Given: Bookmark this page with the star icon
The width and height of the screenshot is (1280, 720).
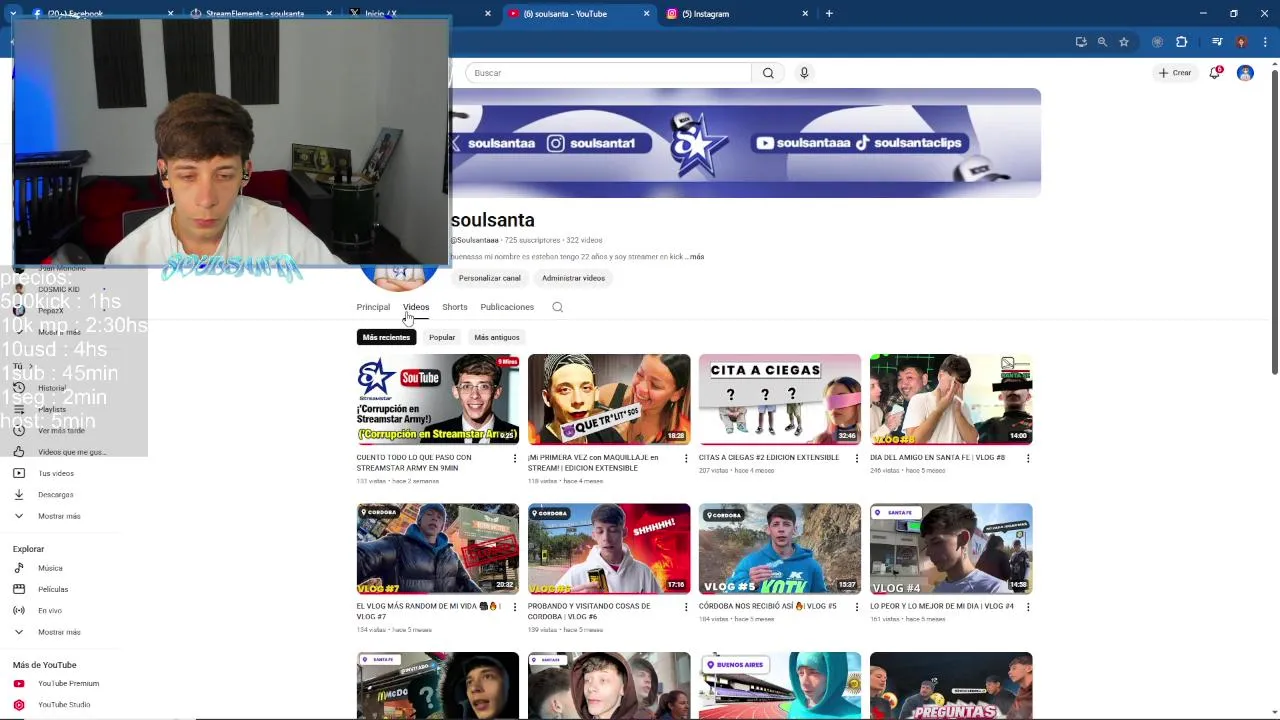Looking at the screenshot, I should pos(1124,42).
